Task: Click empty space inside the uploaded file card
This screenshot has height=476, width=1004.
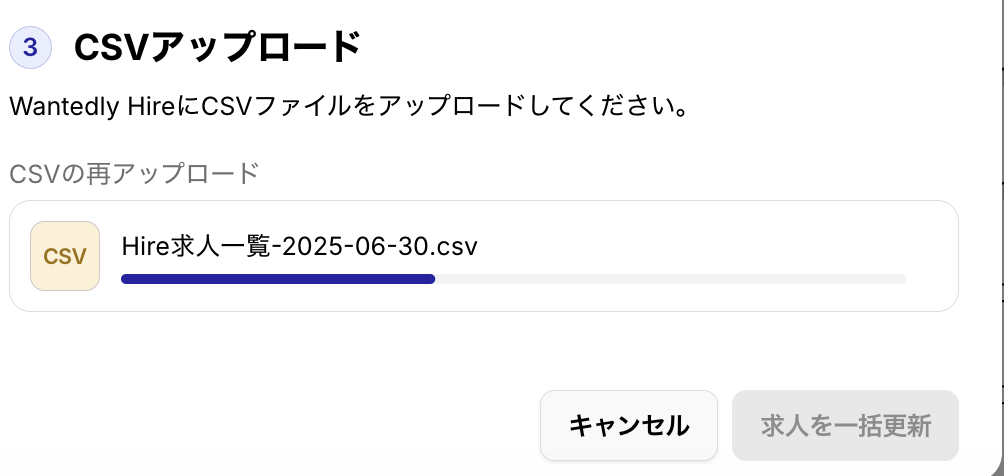Action: [704, 243]
